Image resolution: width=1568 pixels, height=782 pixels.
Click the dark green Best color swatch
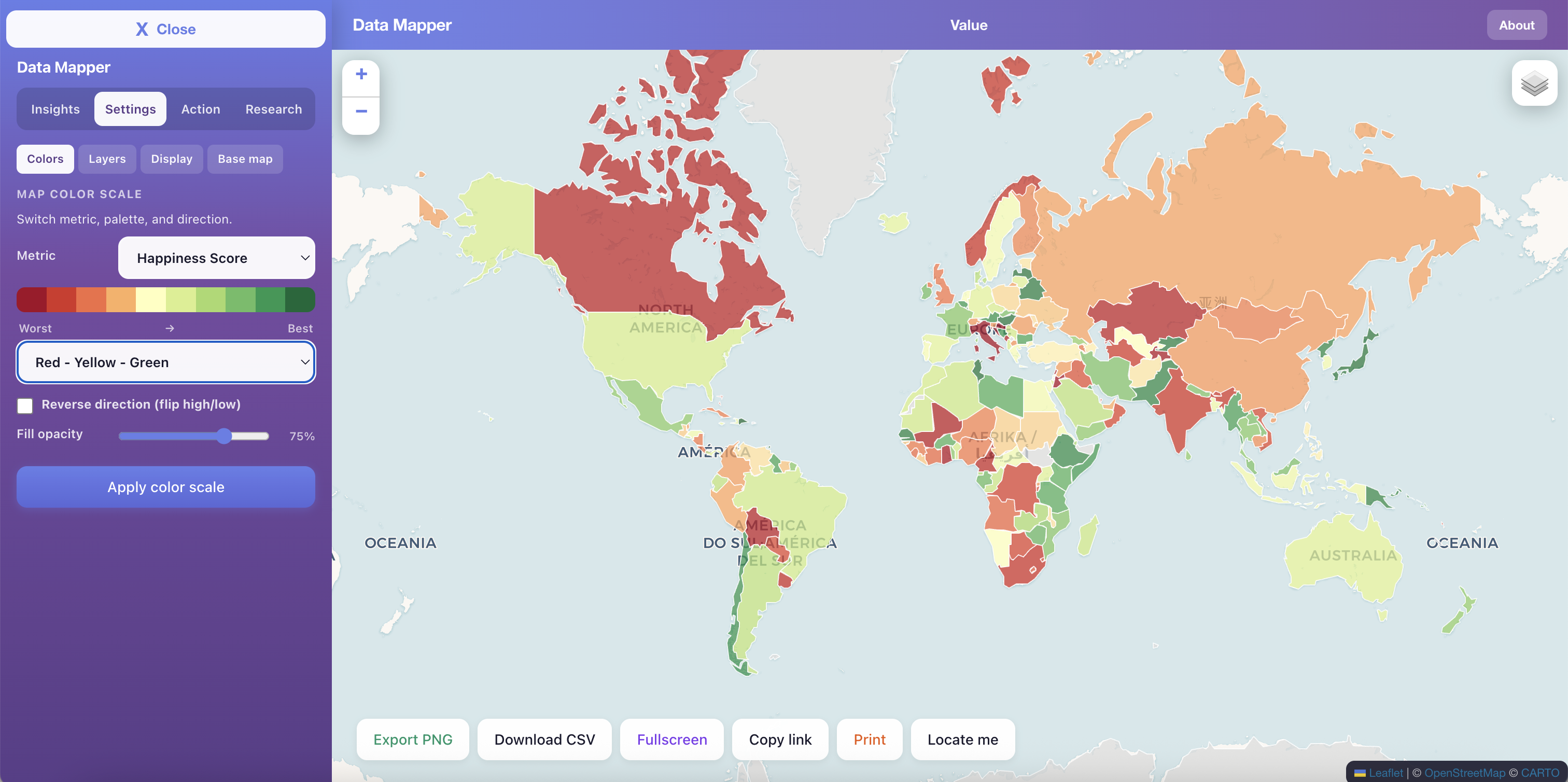point(300,300)
